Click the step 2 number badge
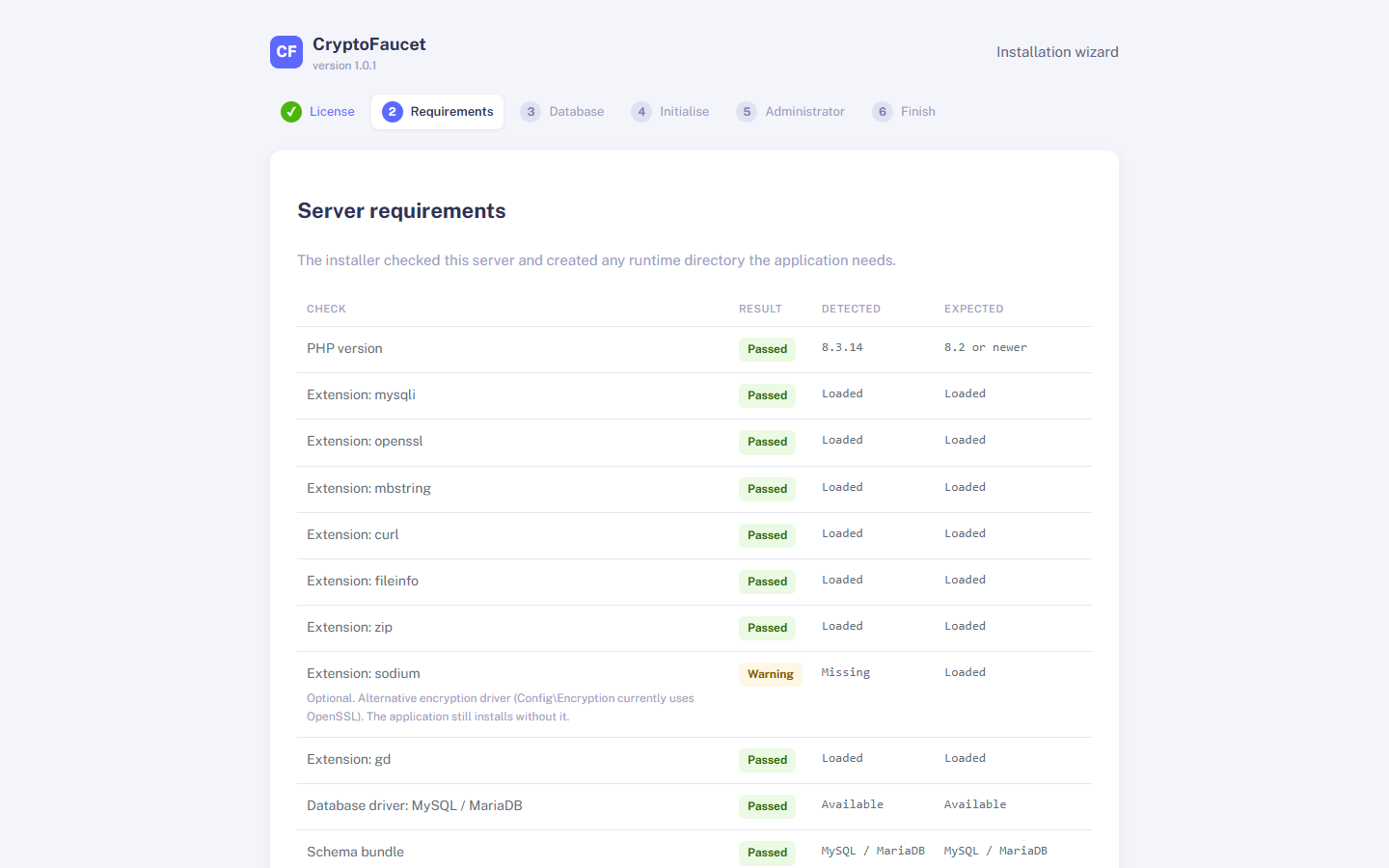 click(393, 112)
